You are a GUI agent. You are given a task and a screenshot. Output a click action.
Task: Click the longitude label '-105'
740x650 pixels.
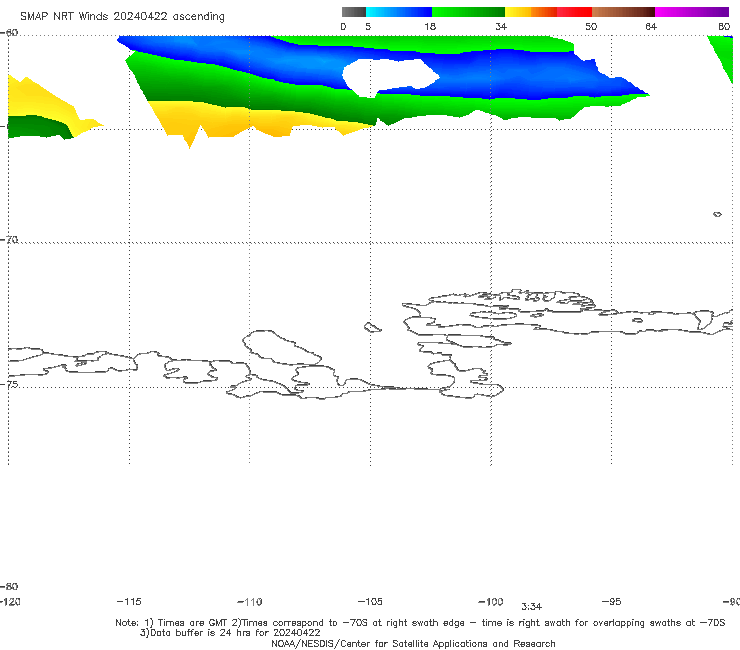pos(370,601)
